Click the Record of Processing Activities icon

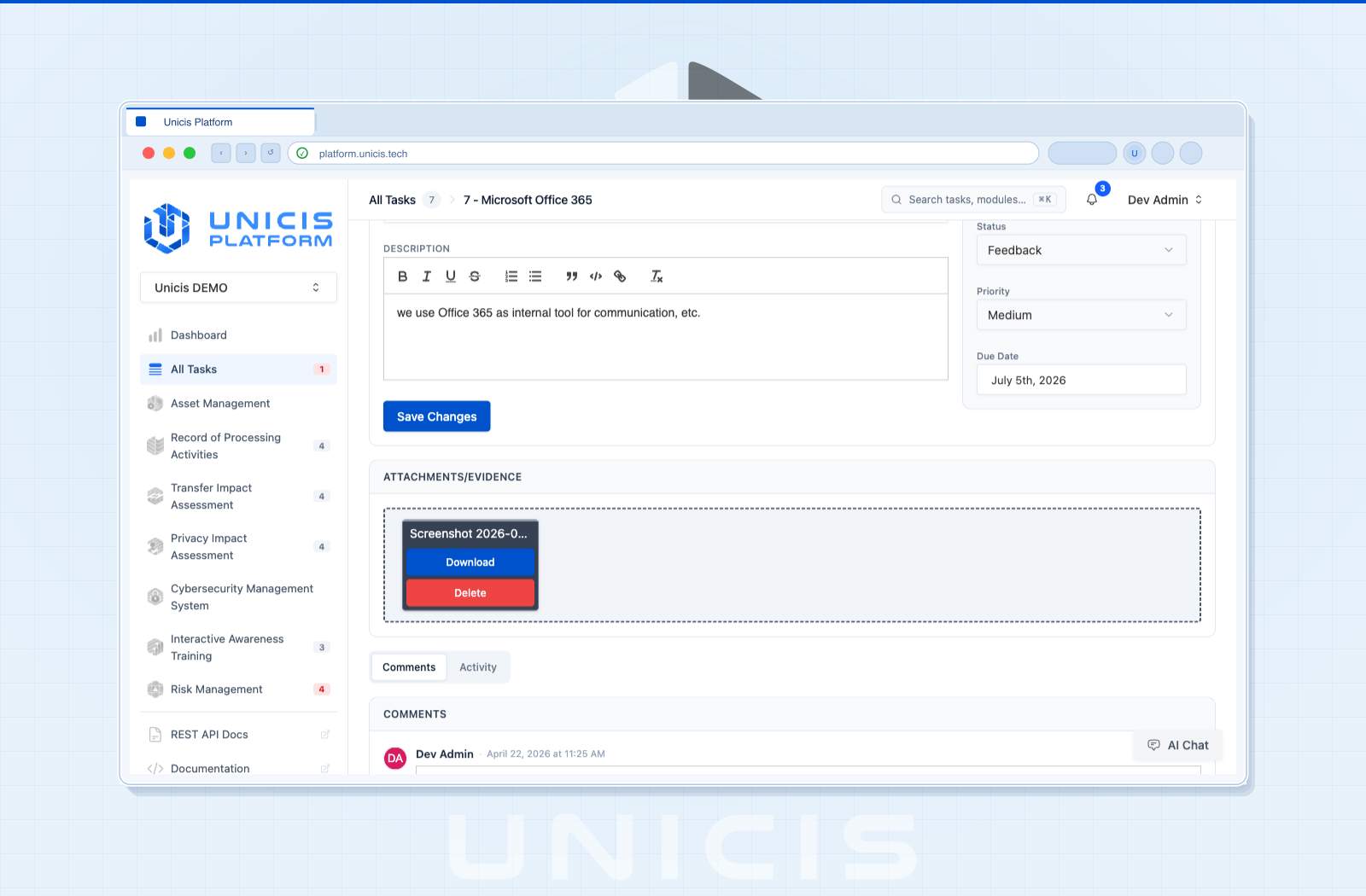point(155,445)
